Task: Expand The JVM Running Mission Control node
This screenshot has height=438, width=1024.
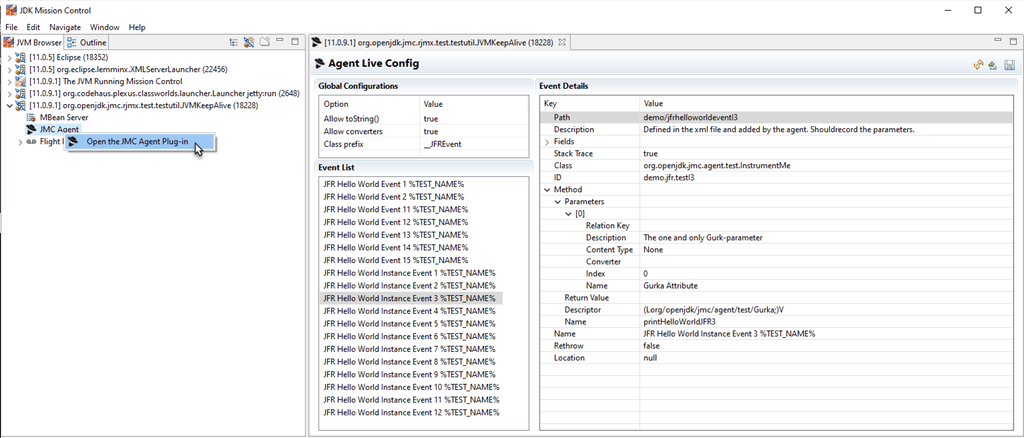Action: click(x=9, y=82)
